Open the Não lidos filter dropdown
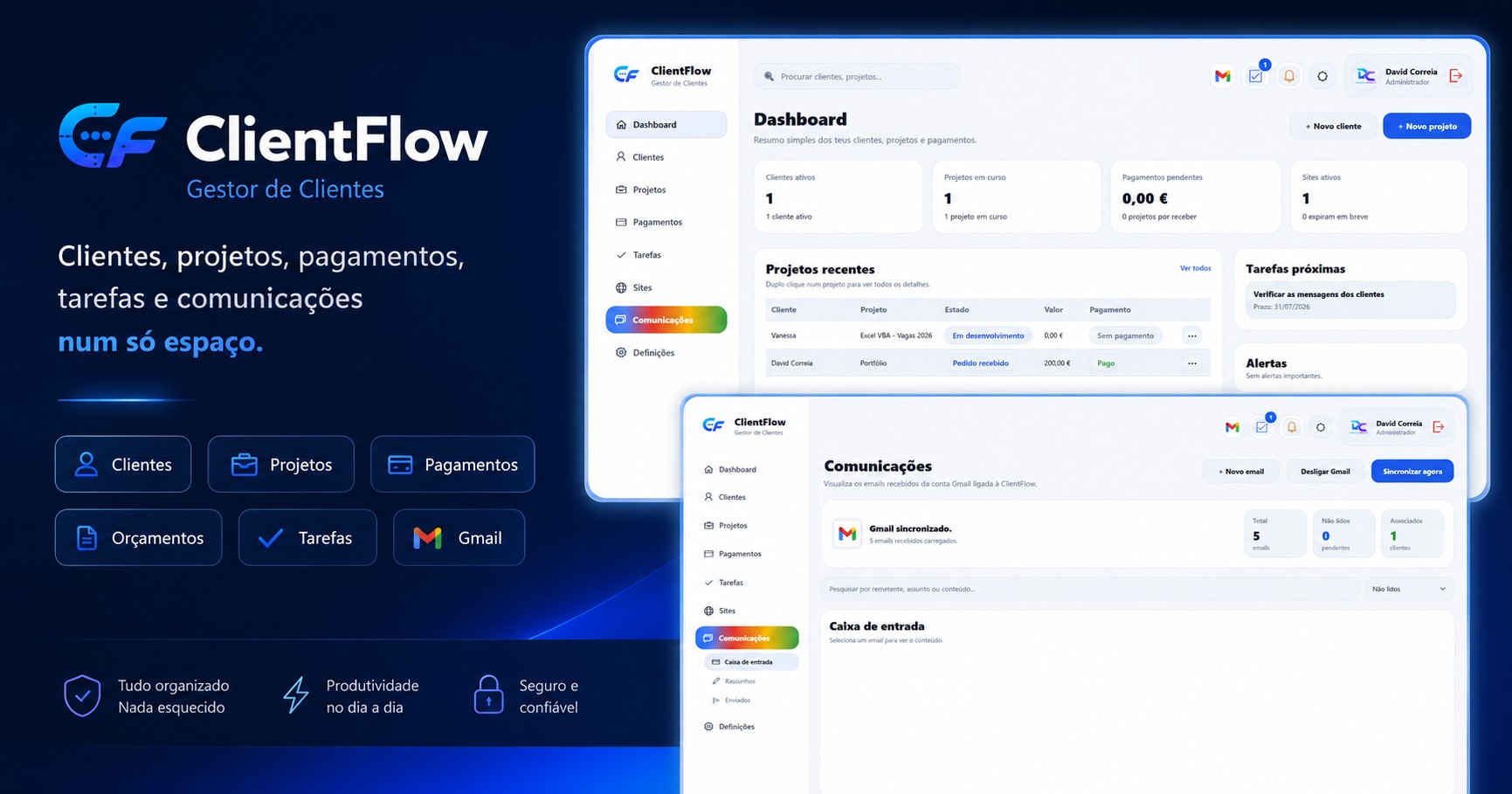1512x794 pixels. pyautogui.click(x=1409, y=590)
